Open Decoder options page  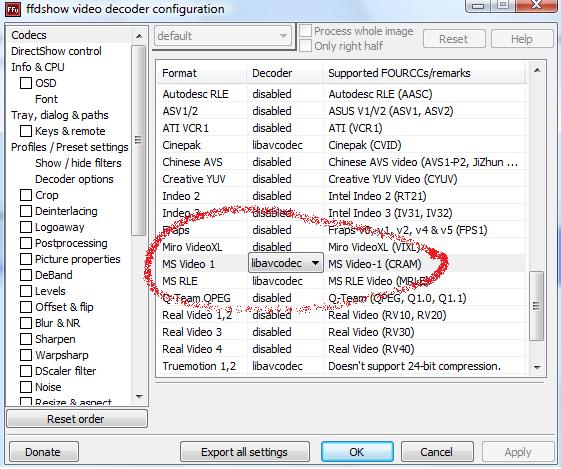pos(74,179)
